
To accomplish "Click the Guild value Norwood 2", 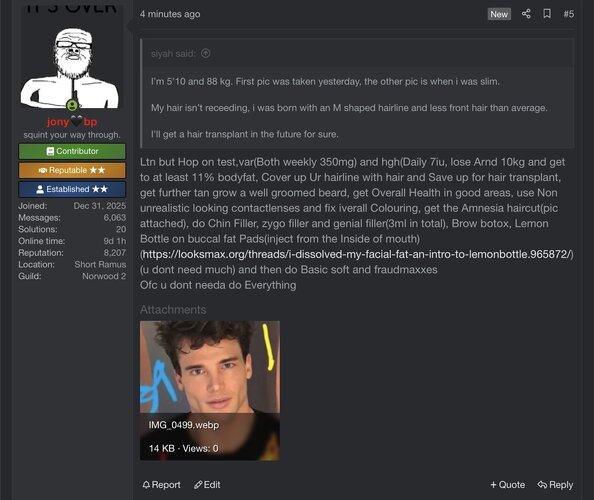I will (x=104, y=276).
